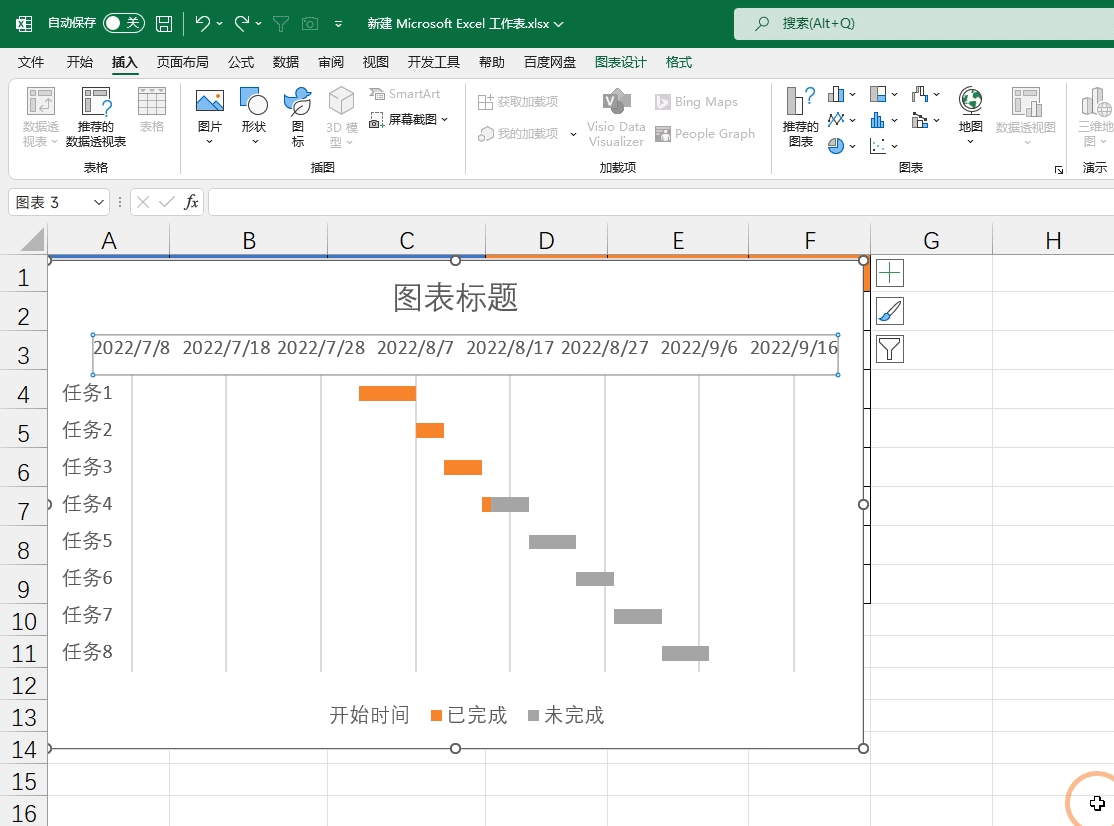This screenshot has height=826, width=1114.
Task: Click the 已完成 orange legend swatch
Action: coord(436,715)
